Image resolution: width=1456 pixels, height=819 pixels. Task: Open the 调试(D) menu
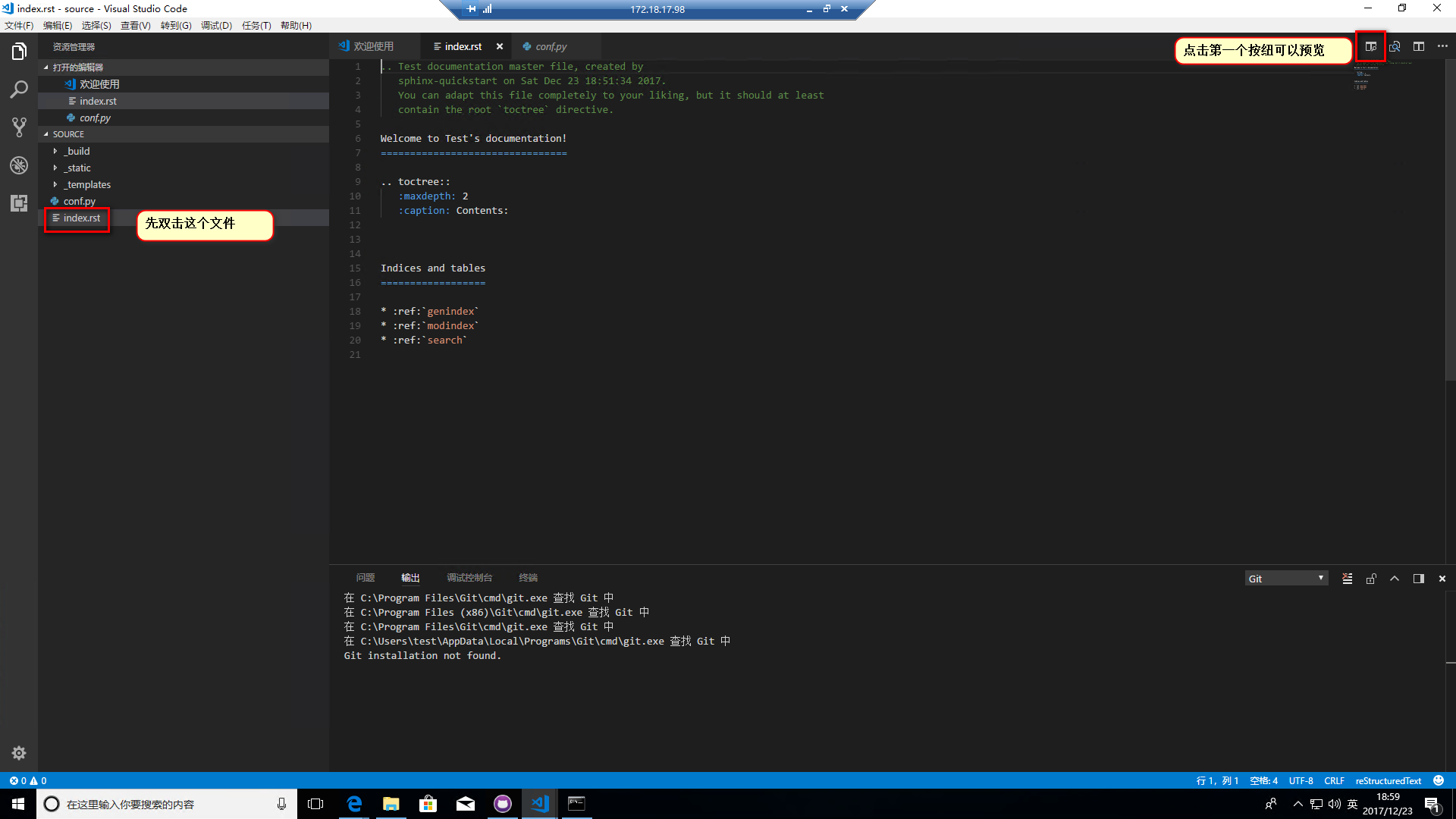pos(216,26)
